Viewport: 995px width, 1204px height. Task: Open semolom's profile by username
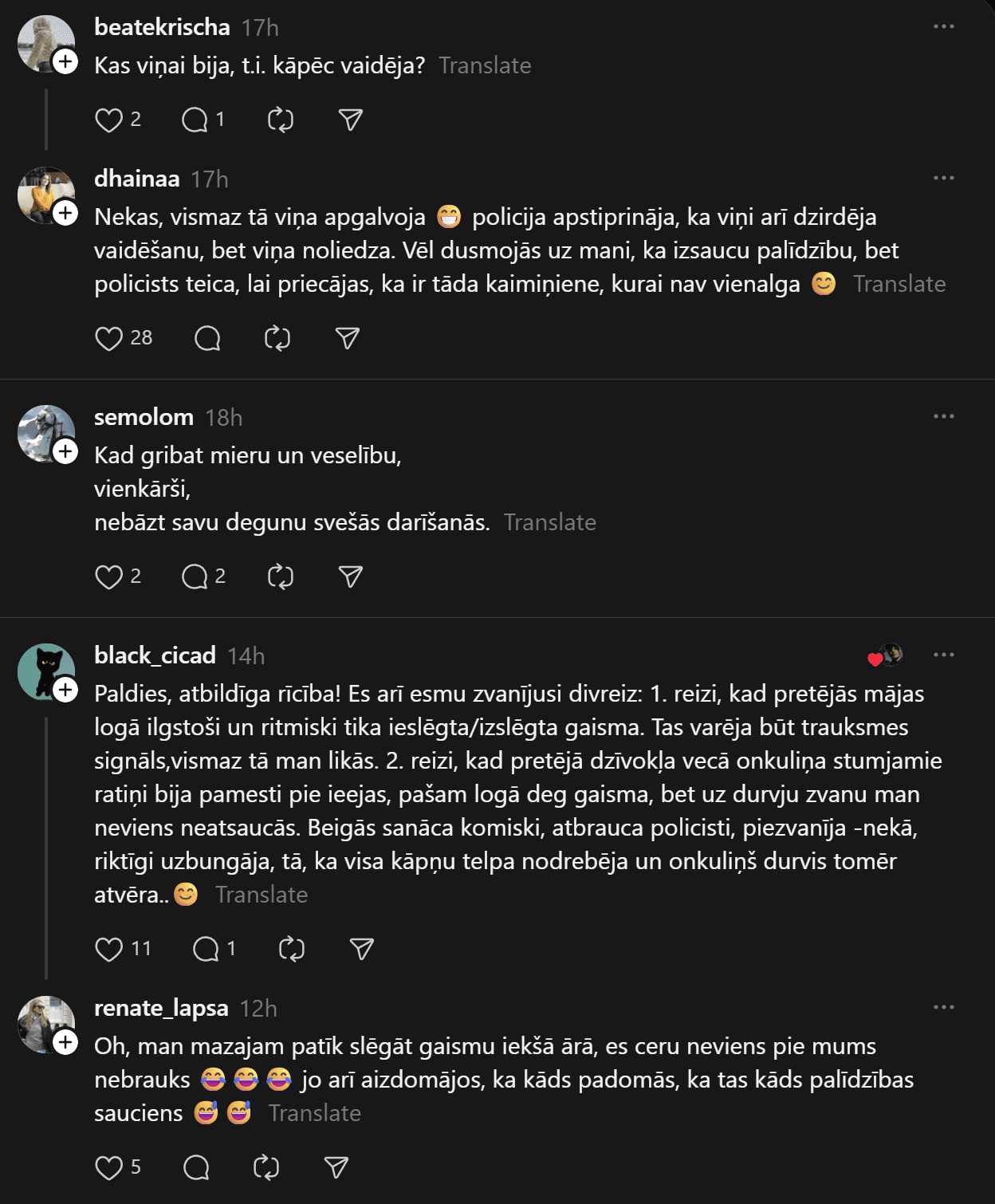point(144,417)
